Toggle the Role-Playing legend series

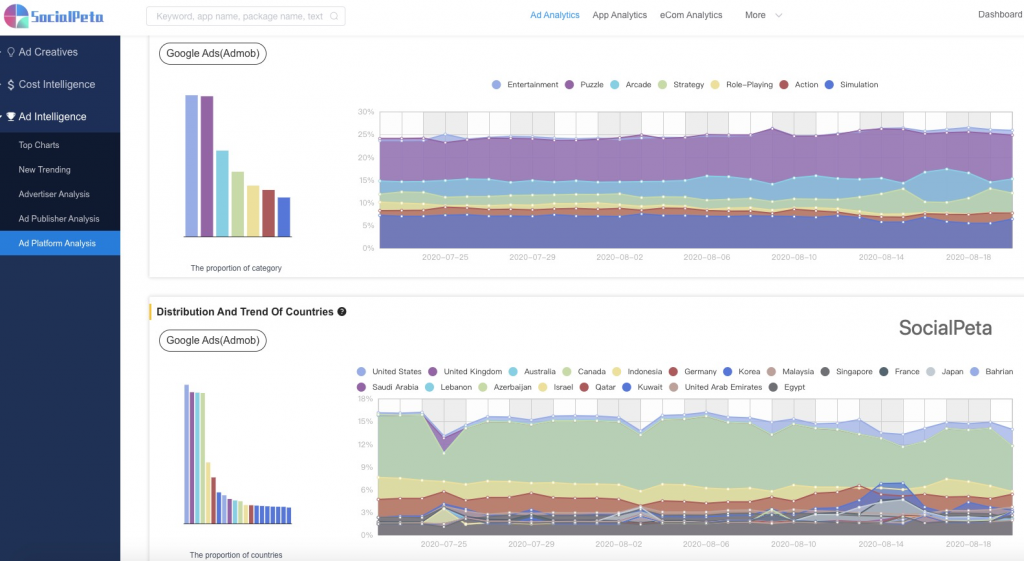point(742,85)
